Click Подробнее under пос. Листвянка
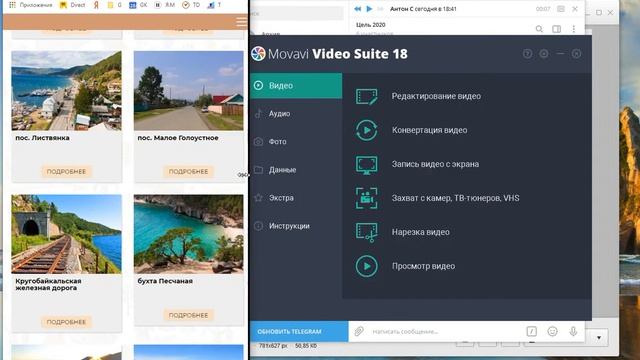The height and width of the screenshot is (360, 640). pyautogui.click(x=66, y=171)
